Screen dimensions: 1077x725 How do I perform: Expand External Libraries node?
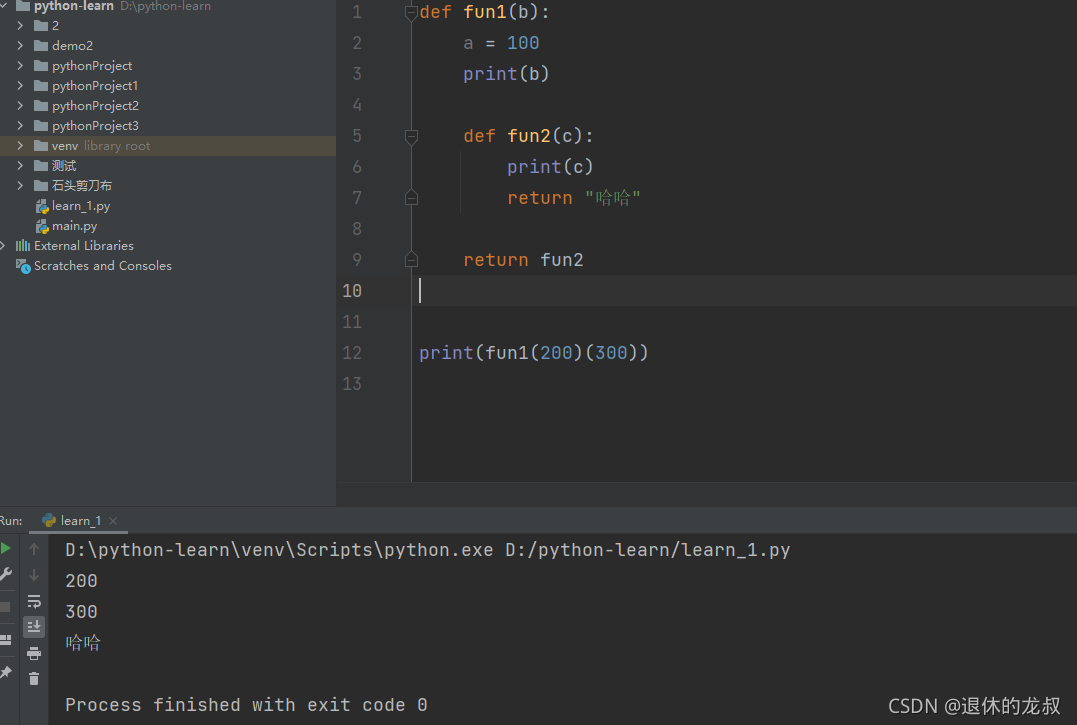pyautogui.click(x=3, y=245)
